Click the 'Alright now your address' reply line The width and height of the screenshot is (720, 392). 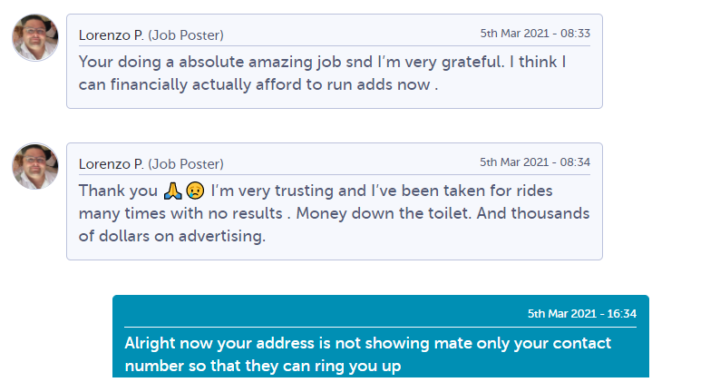pos(368,343)
